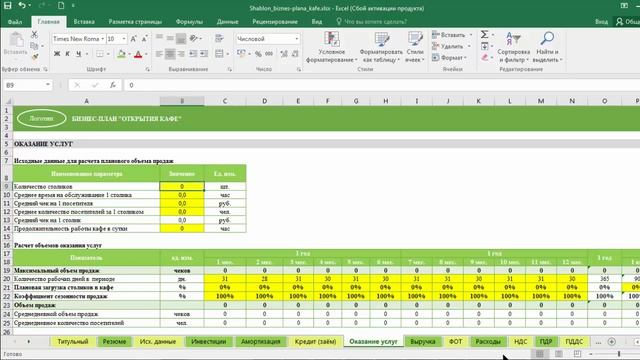Viewport: 640px width, 360px height.
Task: Select the column C header
Action: point(224,101)
